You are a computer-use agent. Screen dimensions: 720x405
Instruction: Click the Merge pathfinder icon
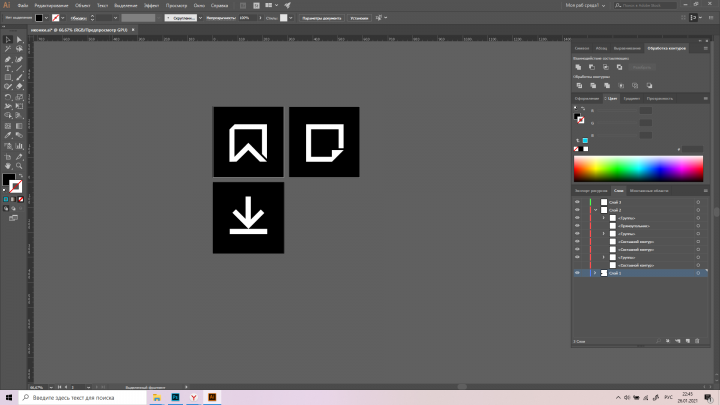(x=607, y=85)
